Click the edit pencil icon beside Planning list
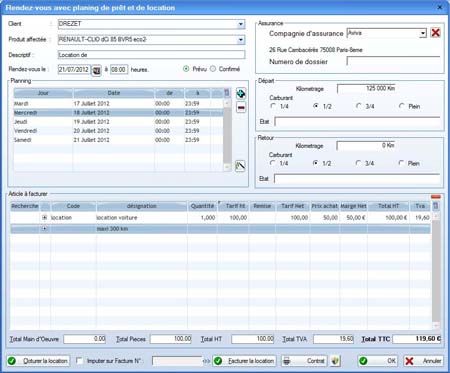The width and height of the screenshot is (450, 373). pos(240,166)
